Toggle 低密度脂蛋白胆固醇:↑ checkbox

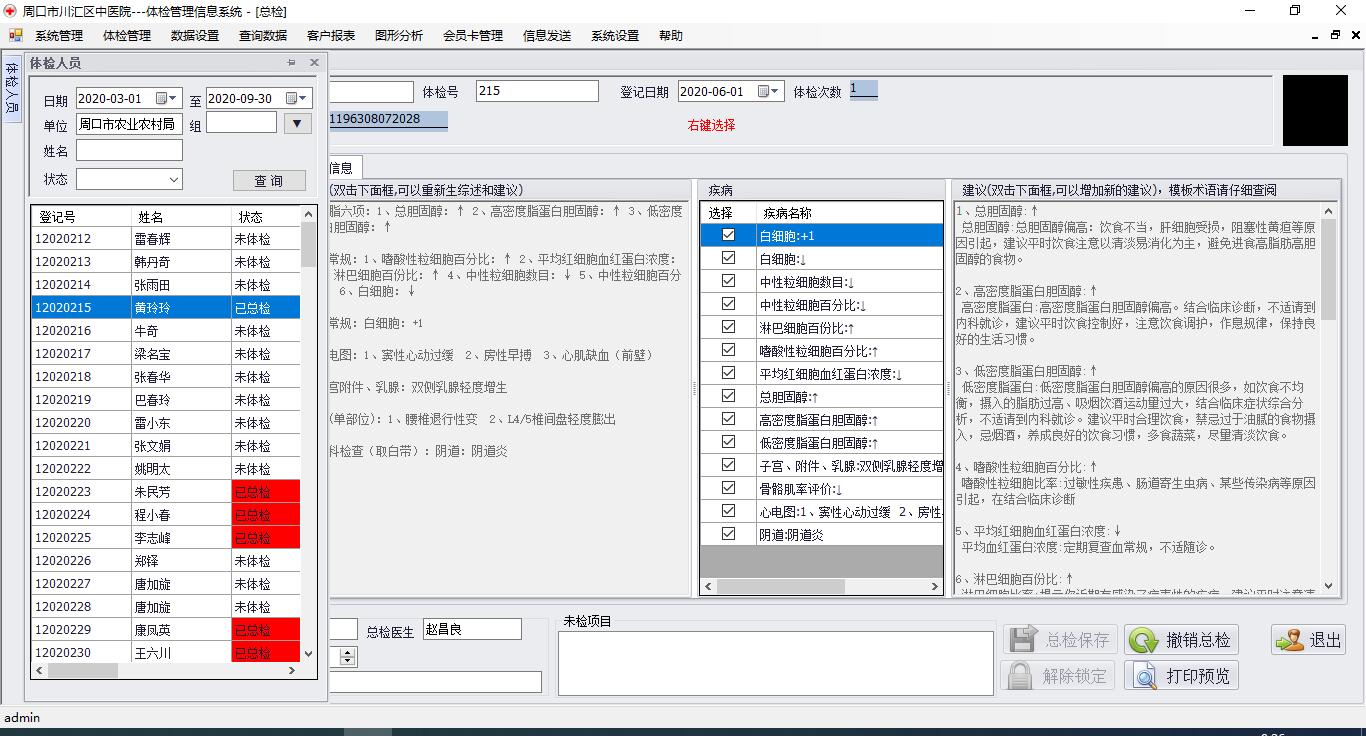click(x=728, y=442)
